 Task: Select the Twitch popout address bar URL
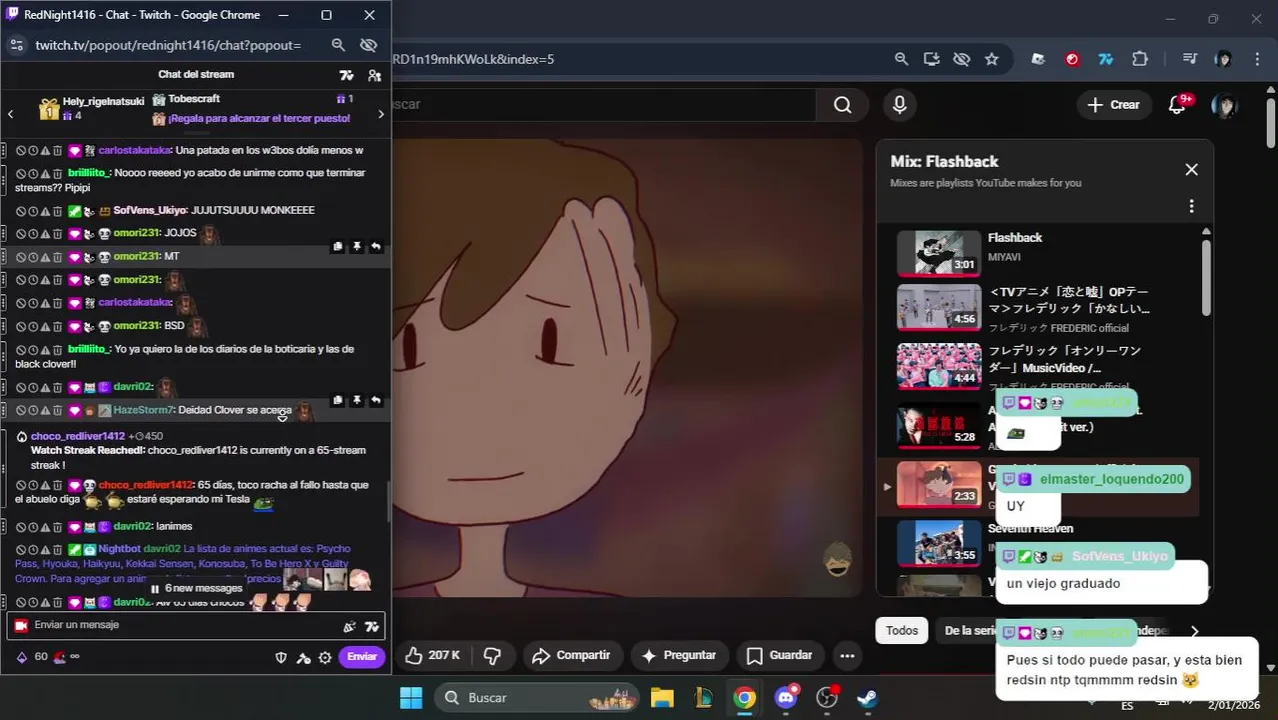coord(168,45)
